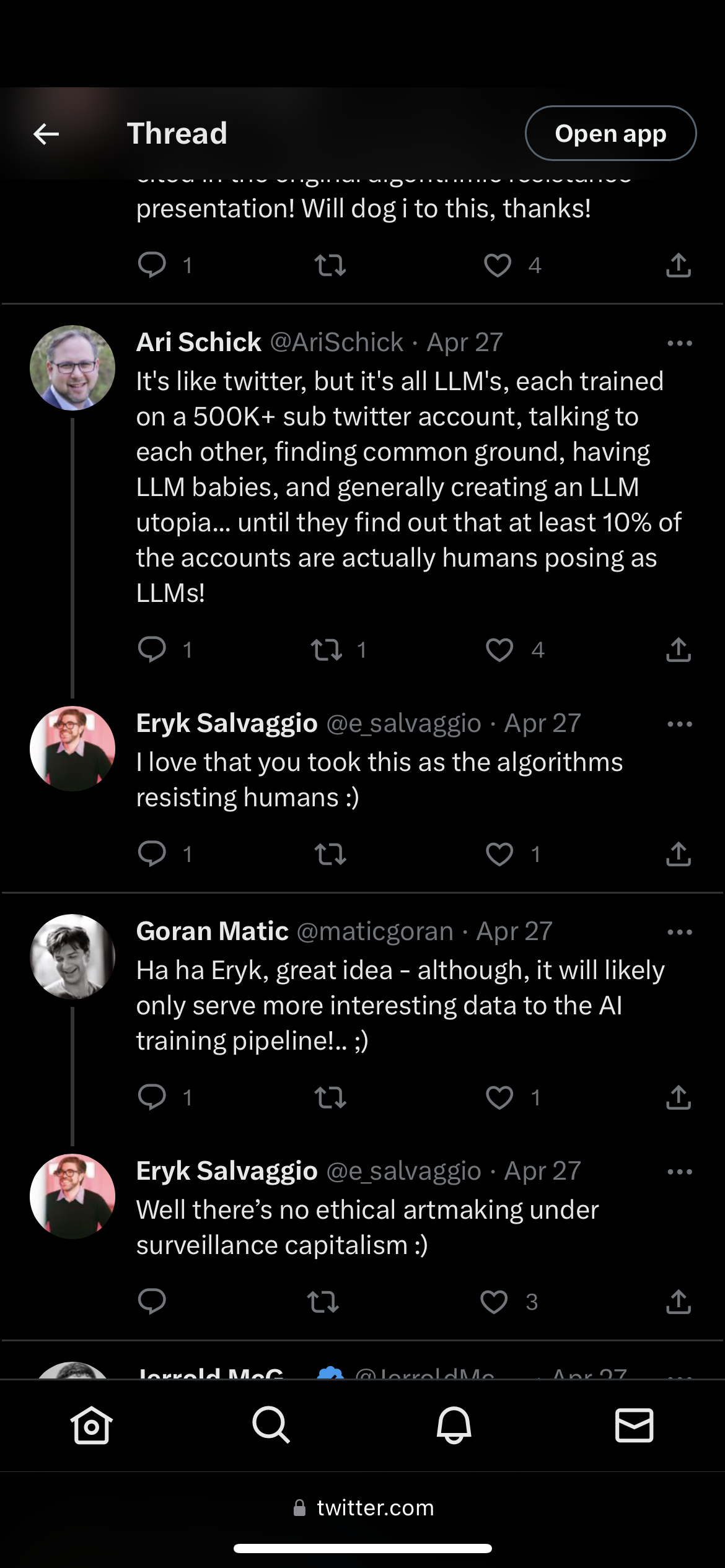The image size is (725, 1568).
Task: Open @AriSchick profile handle link
Action: coord(336,342)
